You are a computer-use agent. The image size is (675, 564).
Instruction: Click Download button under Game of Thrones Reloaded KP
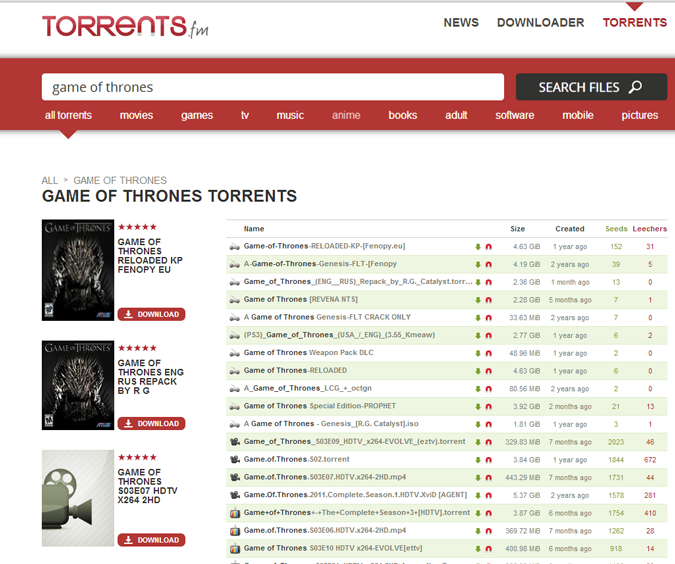pyautogui.click(x=151, y=314)
